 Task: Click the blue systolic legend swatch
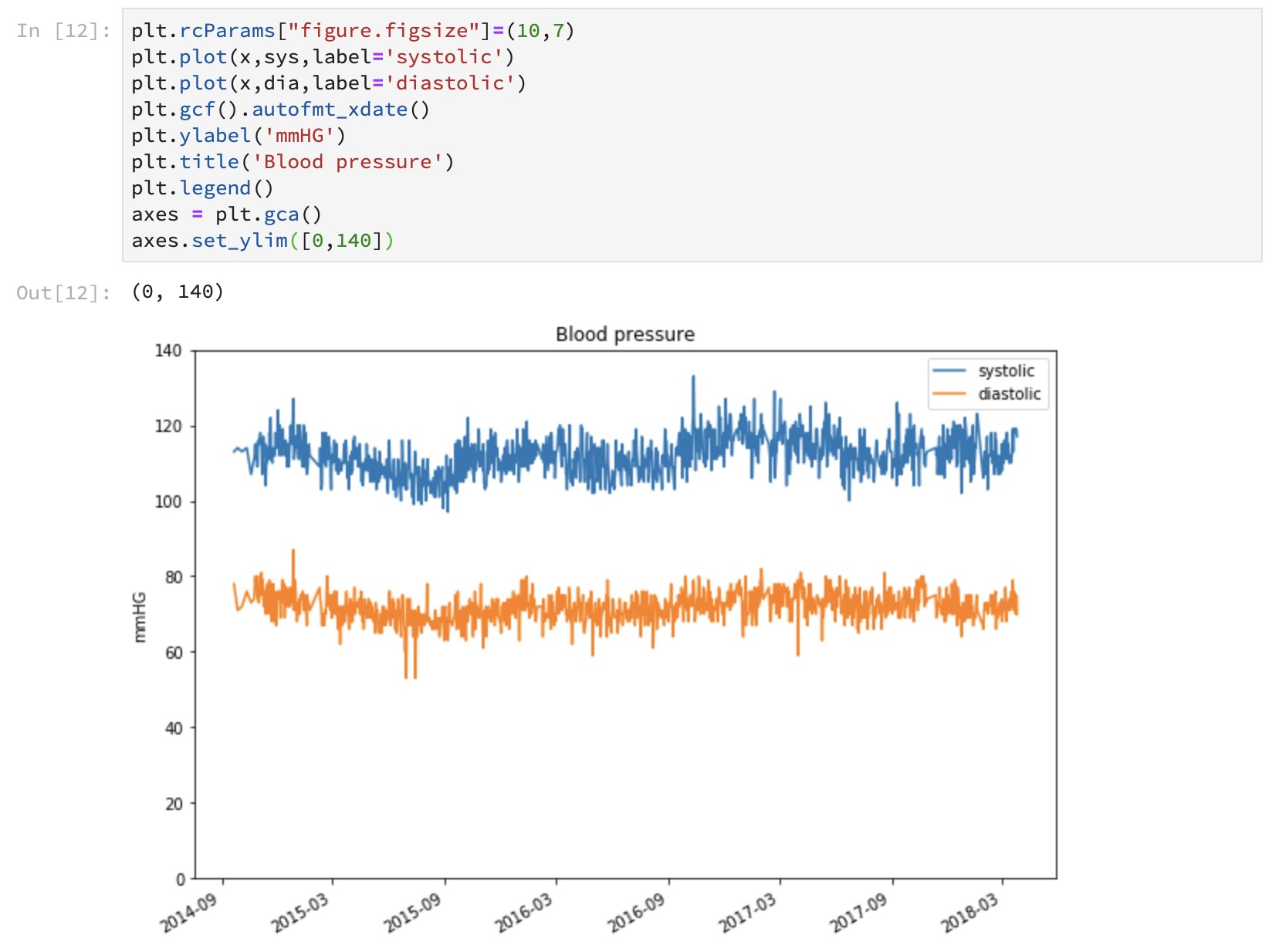point(949,371)
